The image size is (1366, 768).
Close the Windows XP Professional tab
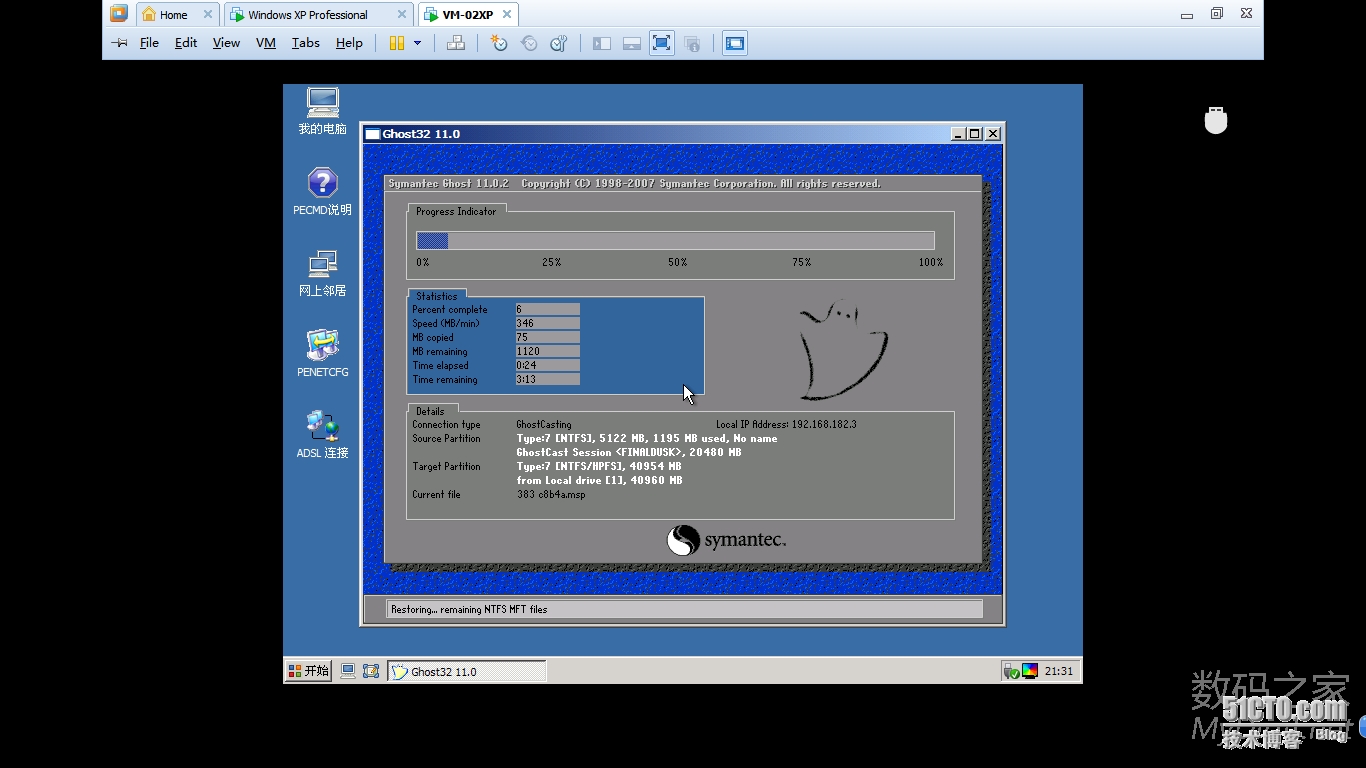coord(402,14)
